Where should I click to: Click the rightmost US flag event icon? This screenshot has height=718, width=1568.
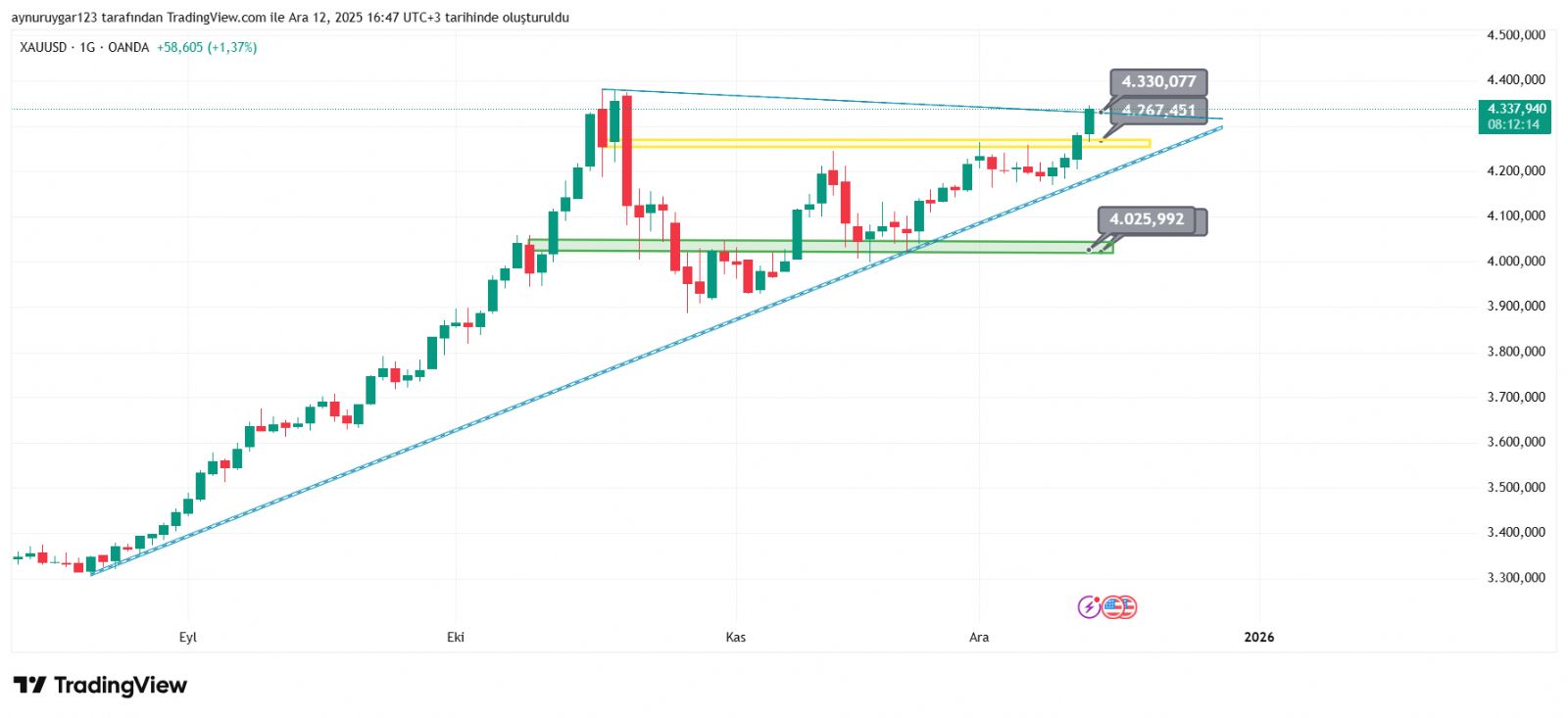(x=1126, y=607)
